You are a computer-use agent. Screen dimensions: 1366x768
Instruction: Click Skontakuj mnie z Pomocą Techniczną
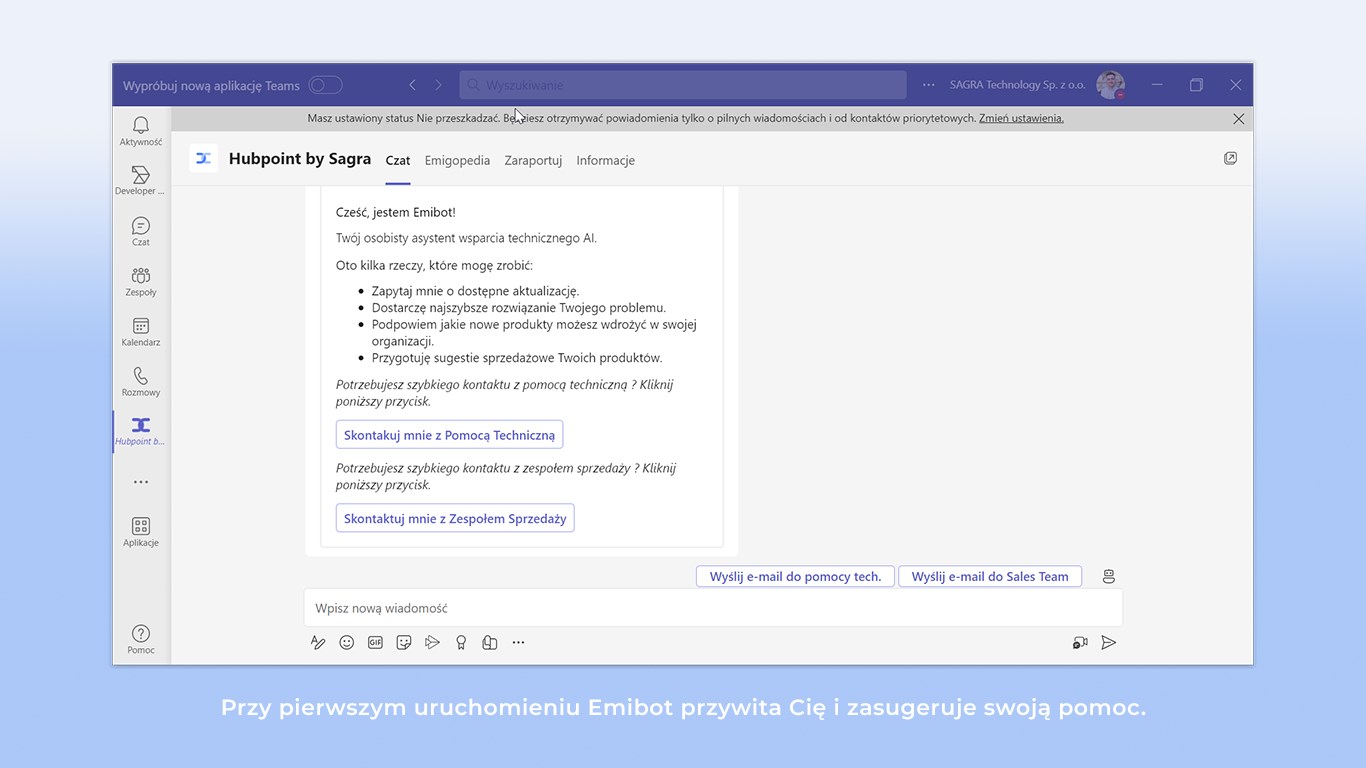[x=449, y=435]
